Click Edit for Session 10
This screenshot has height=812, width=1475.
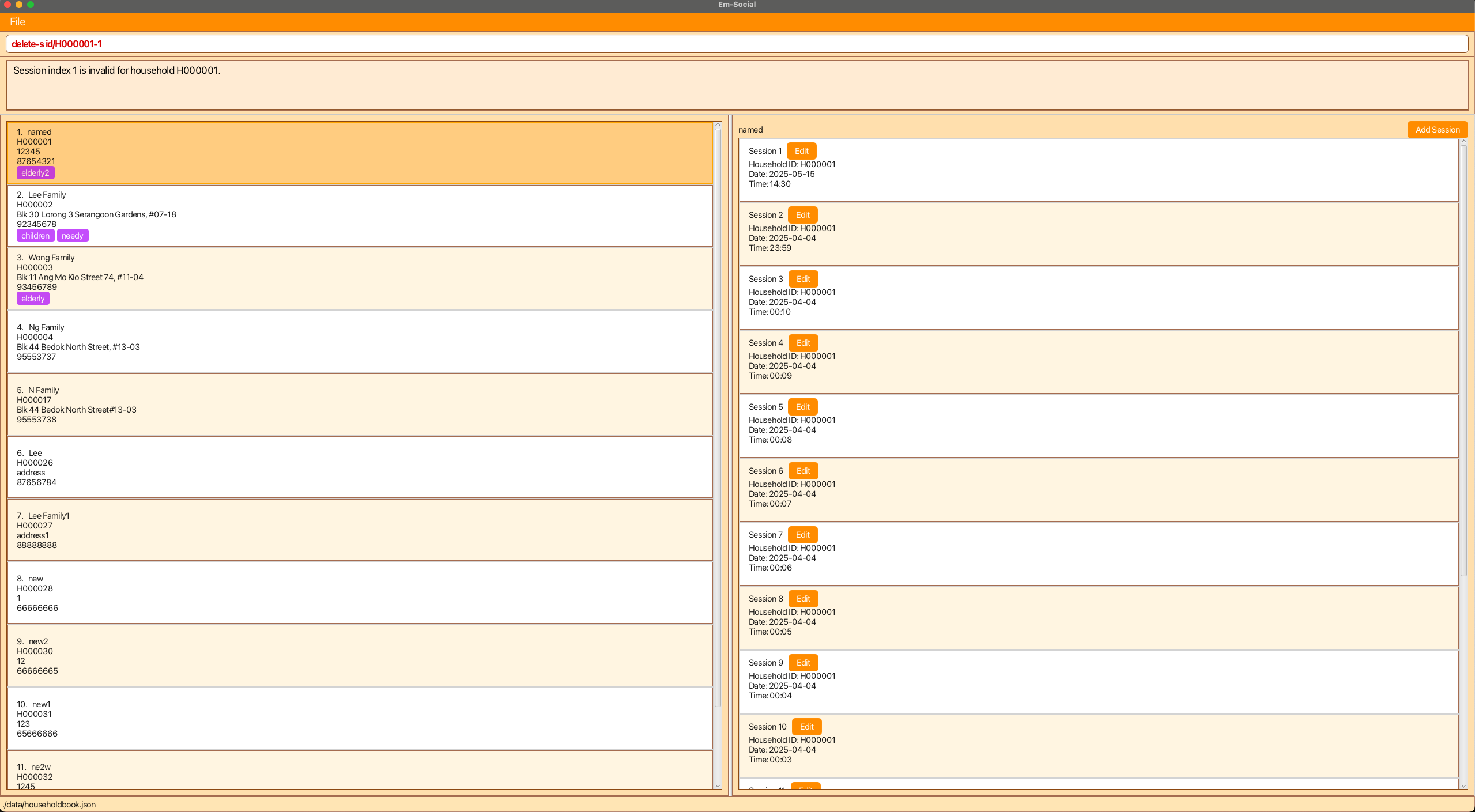806,727
